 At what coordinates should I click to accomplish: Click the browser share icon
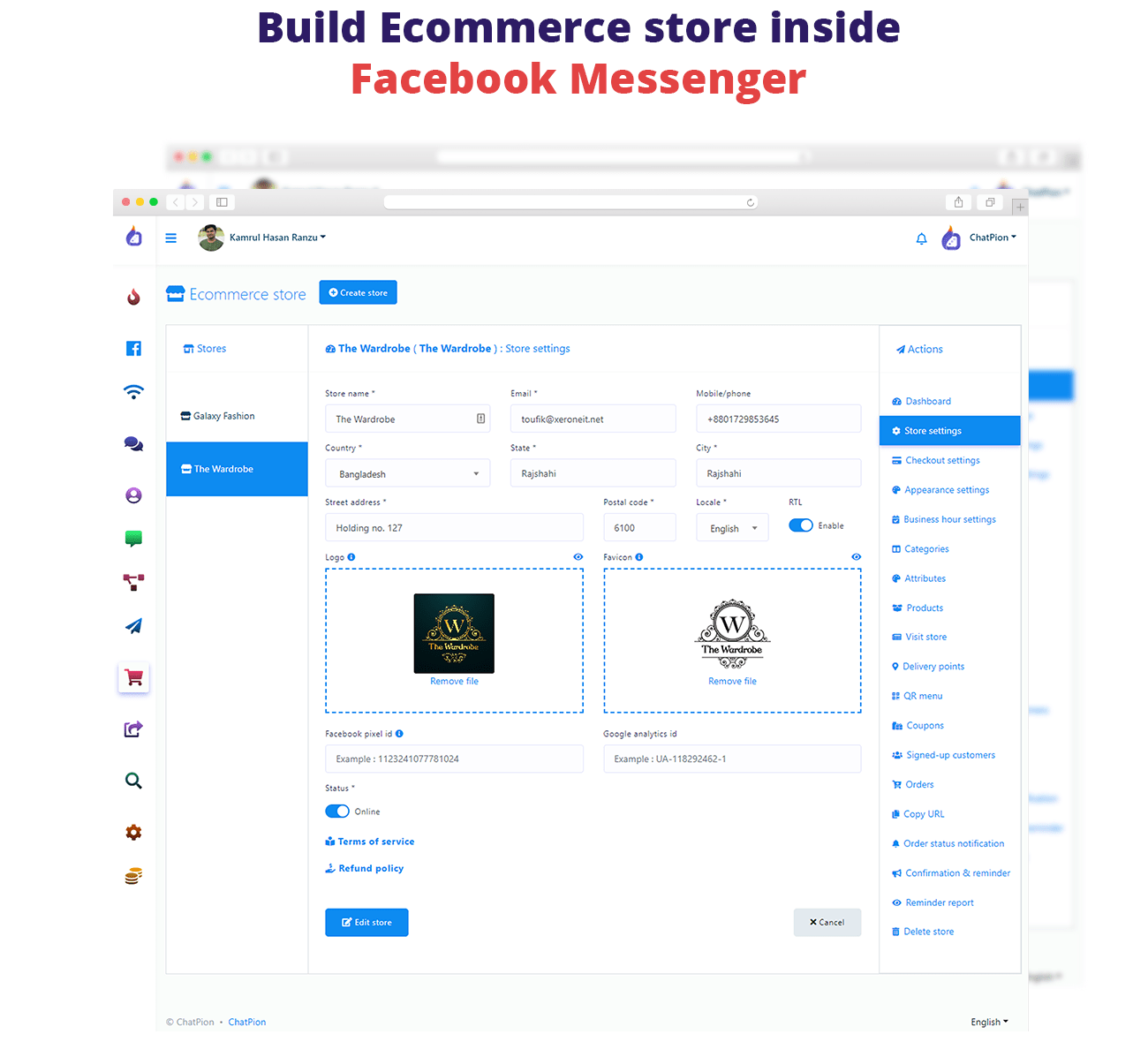(959, 202)
